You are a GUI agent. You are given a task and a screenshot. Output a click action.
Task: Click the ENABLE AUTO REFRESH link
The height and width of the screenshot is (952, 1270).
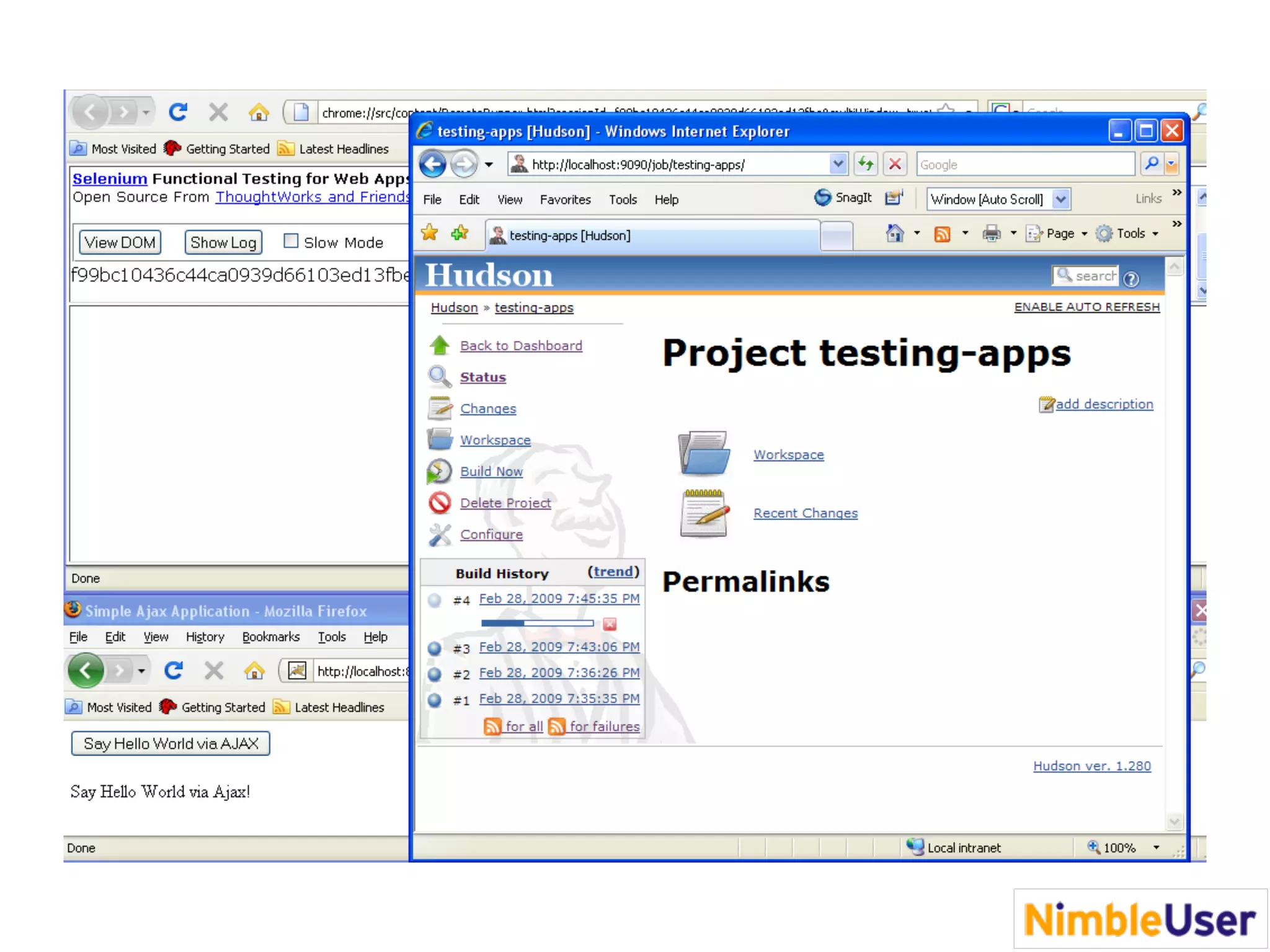point(1086,307)
